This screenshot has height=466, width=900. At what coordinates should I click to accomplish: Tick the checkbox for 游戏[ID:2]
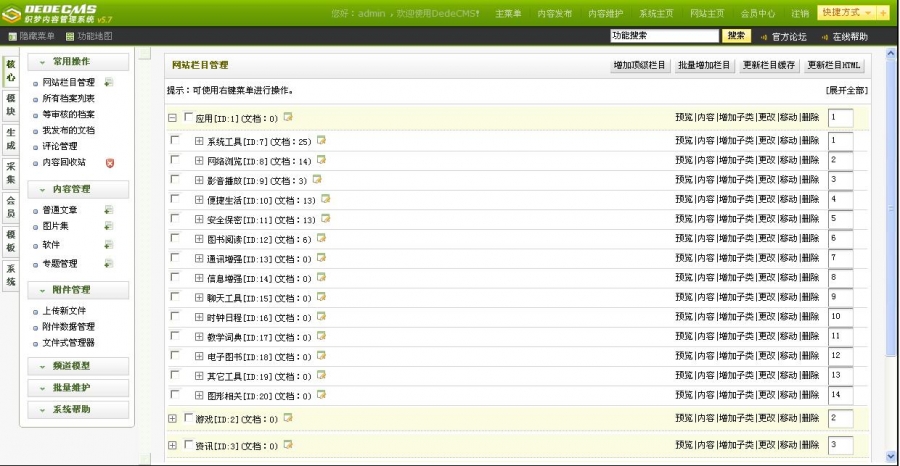pyautogui.click(x=188, y=418)
